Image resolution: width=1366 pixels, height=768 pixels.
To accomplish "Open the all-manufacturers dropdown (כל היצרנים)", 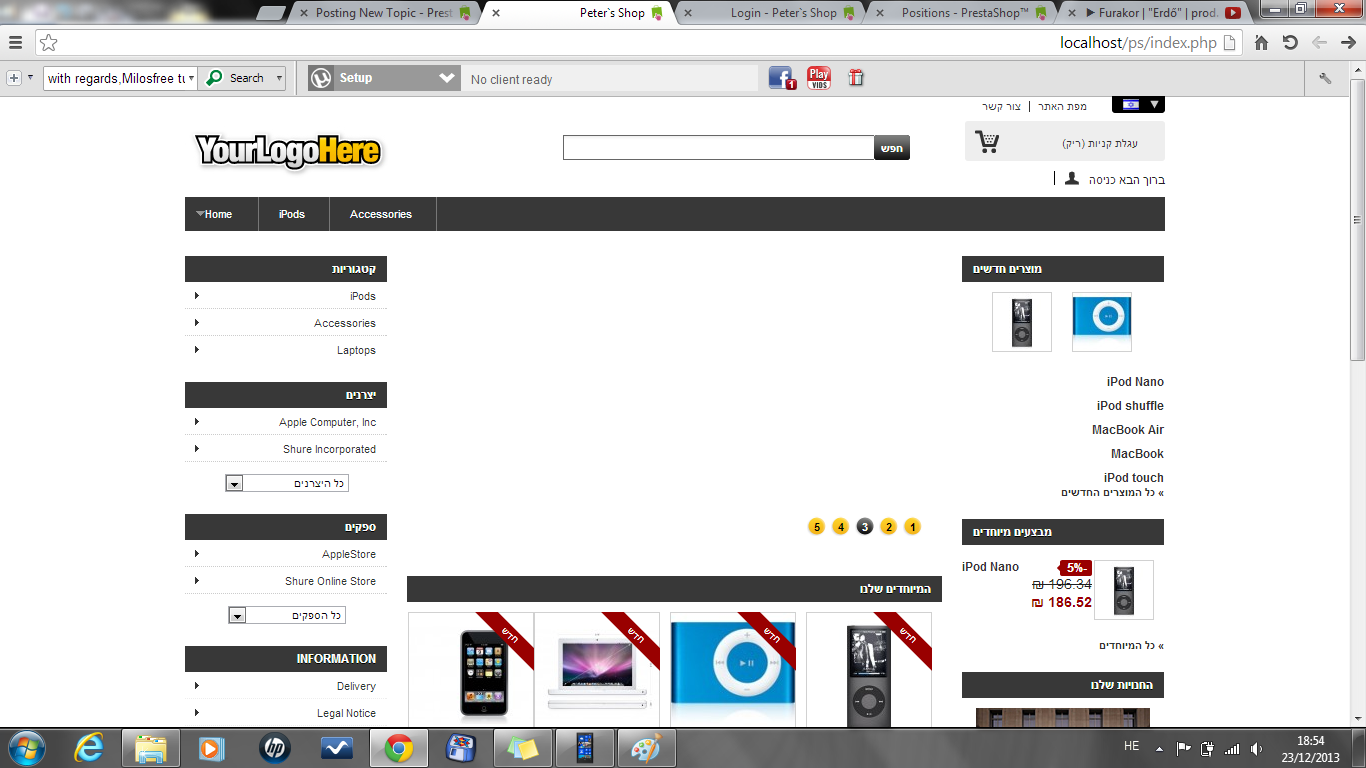I will 287,483.
